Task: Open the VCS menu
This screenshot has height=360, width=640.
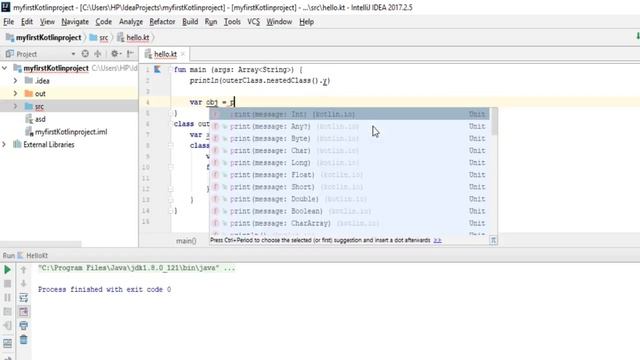Action: [253, 22]
